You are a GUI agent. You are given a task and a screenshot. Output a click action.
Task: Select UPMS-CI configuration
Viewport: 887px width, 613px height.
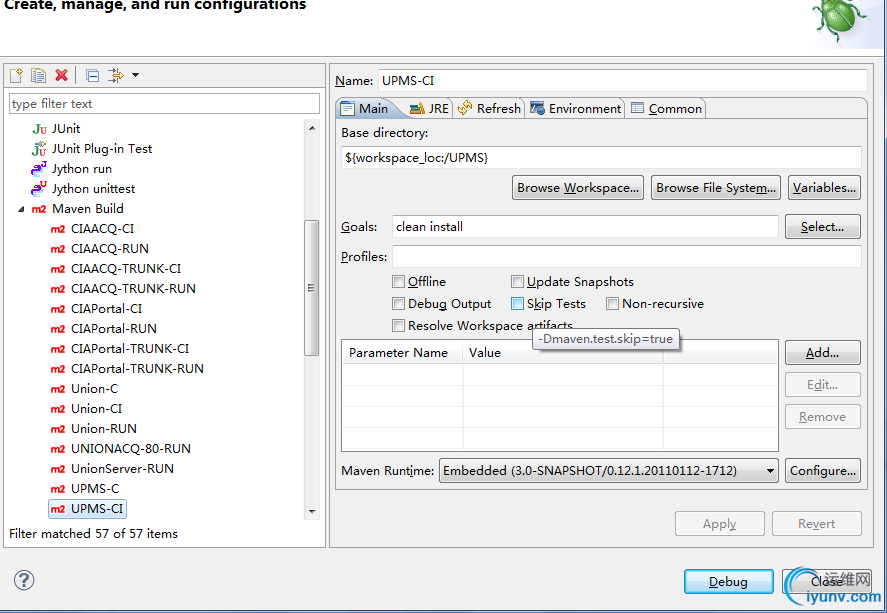(x=87, y=508)
